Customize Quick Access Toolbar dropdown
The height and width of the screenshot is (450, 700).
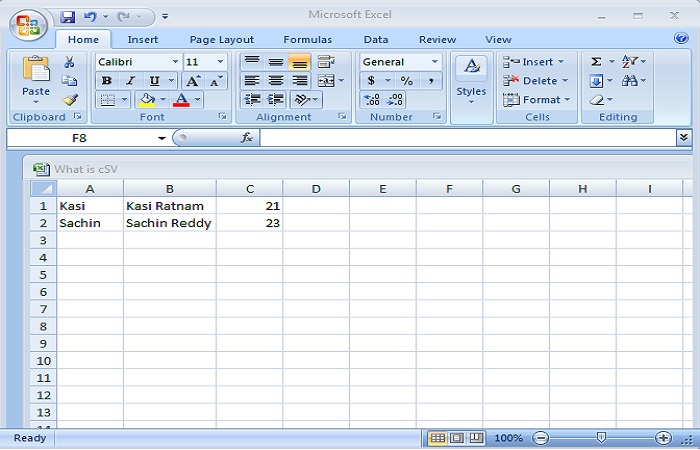point(165,17)
